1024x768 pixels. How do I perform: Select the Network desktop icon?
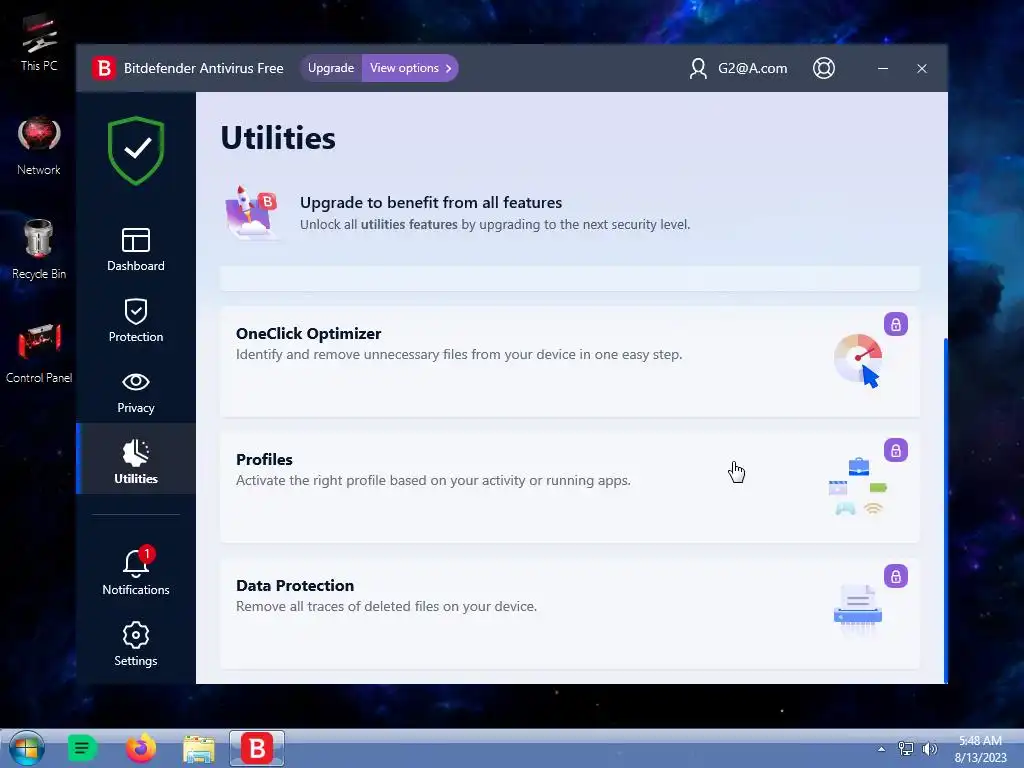click(x=39, y=145)
